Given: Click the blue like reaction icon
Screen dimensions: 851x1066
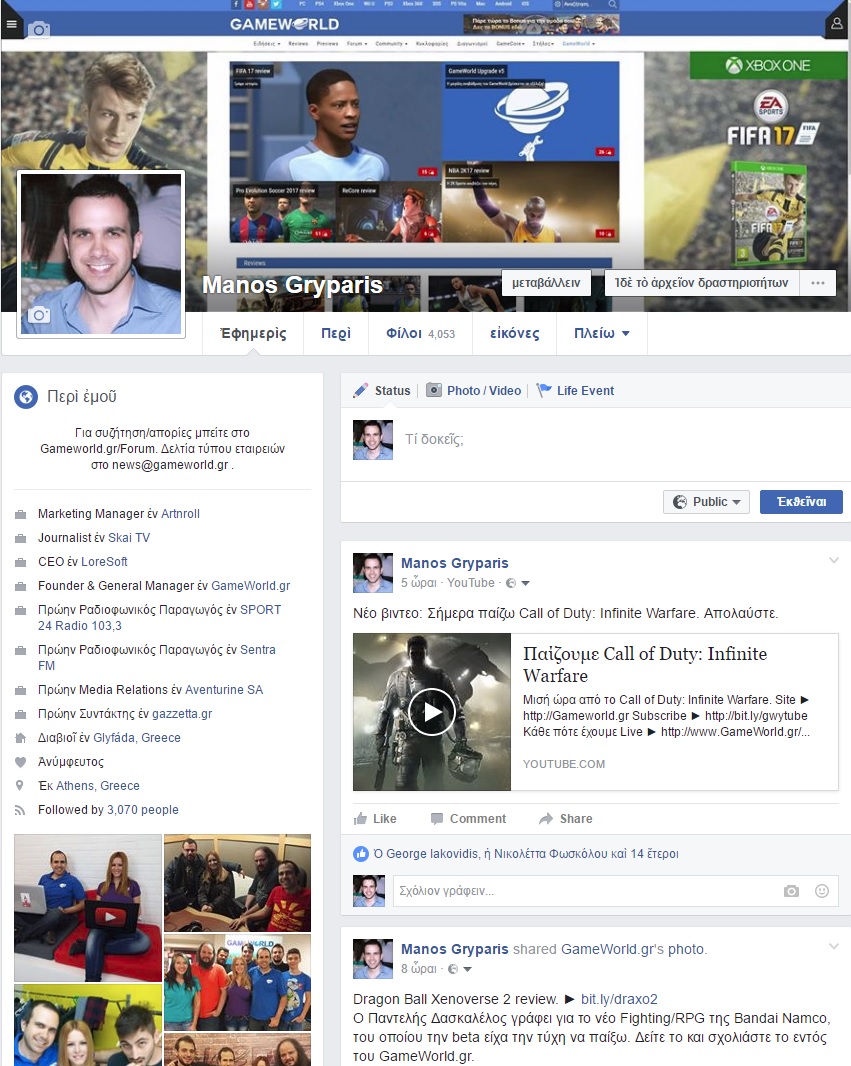Looking at the screenshot, I should [x=361, y=853].
